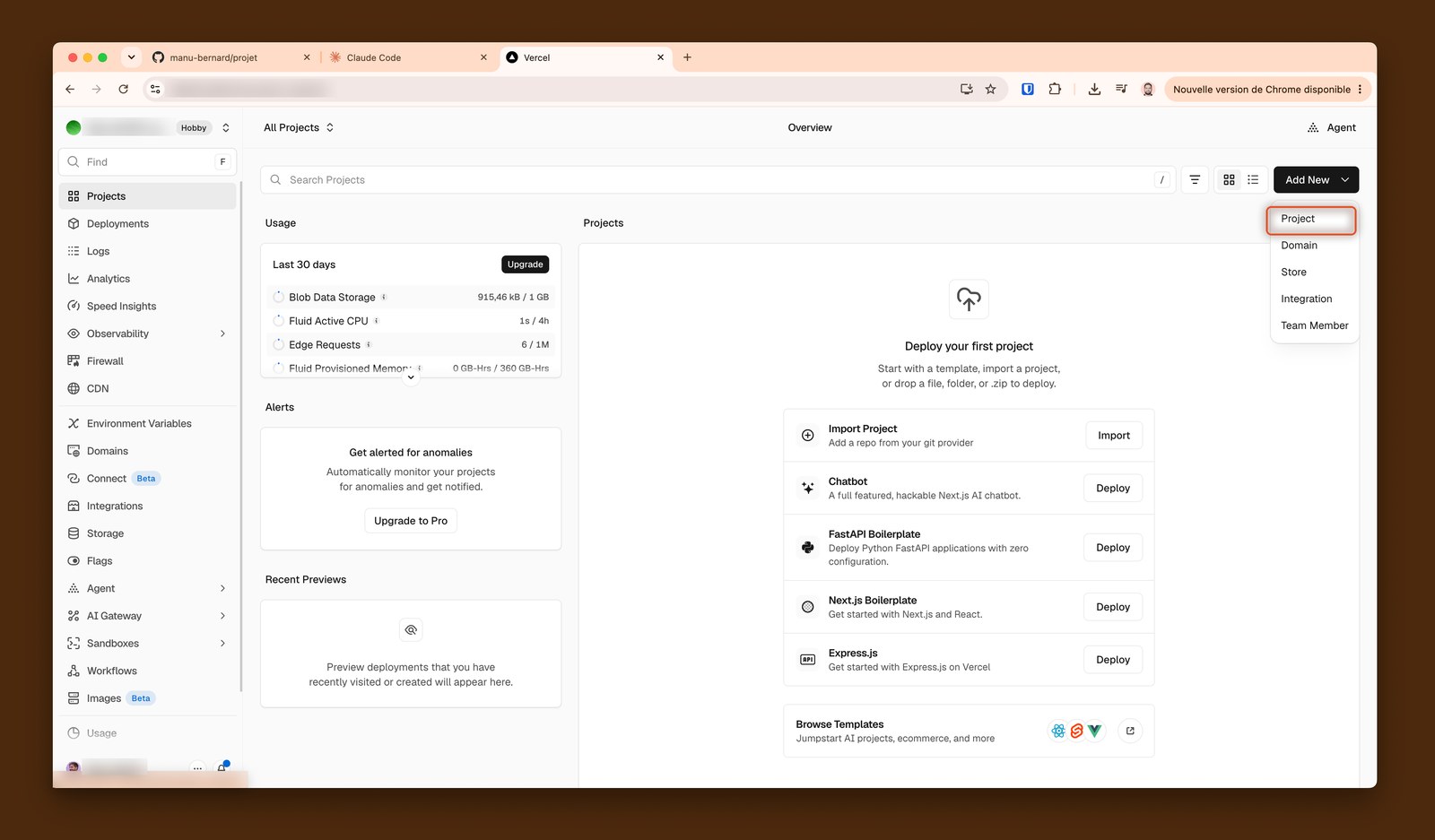Click the Fluid Active CPU info icon
This screenshot has width=1435, height=840.
pyautogui.click(x=377, y=321)
